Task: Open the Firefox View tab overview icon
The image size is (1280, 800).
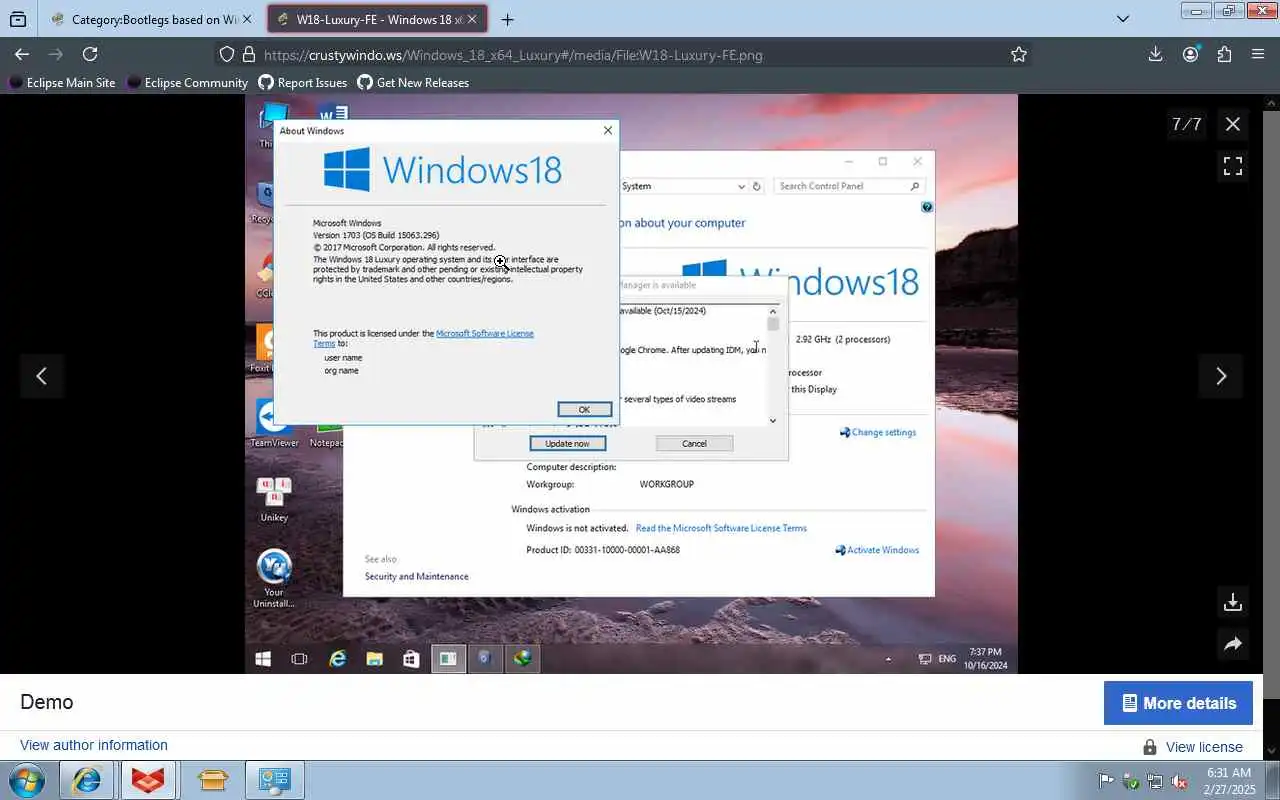Action: point(18,19)
